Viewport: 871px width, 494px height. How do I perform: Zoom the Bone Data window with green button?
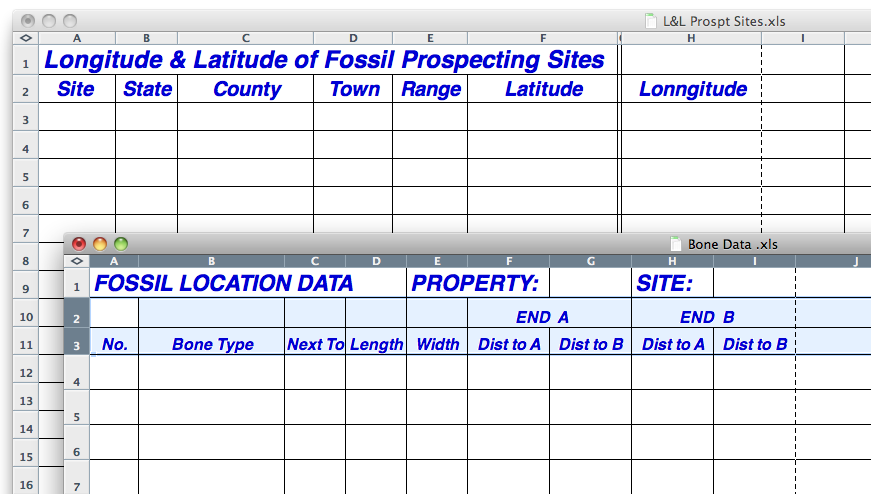click(121, 243)
